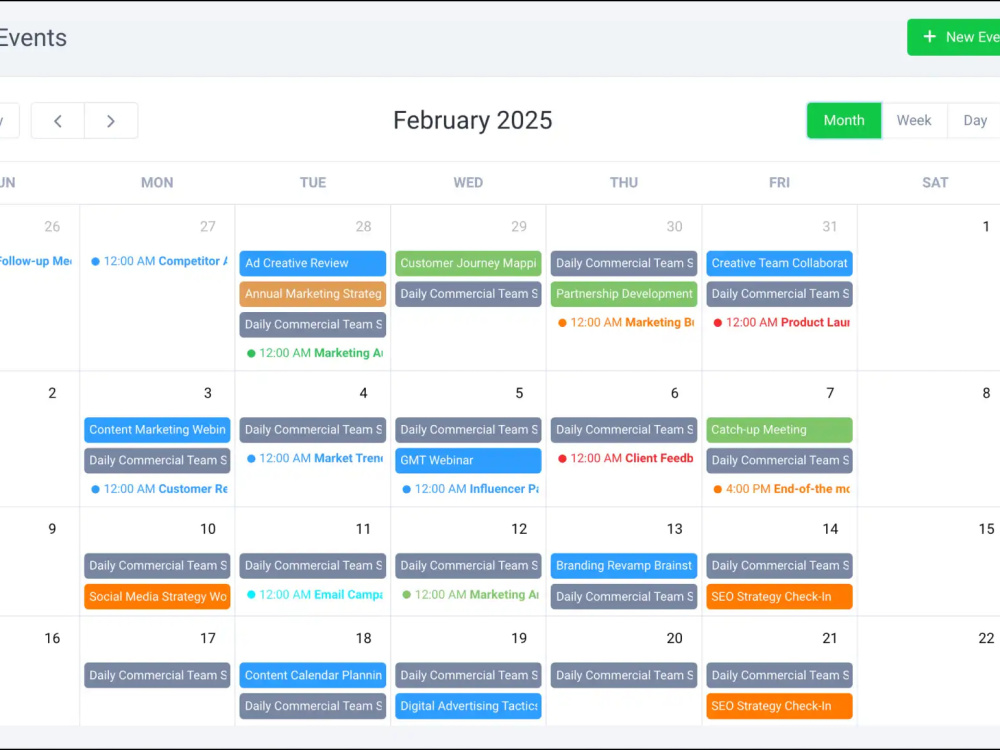Open Digital Advertising Tactics event
The image size is (1000, 750).
(468, 706)
